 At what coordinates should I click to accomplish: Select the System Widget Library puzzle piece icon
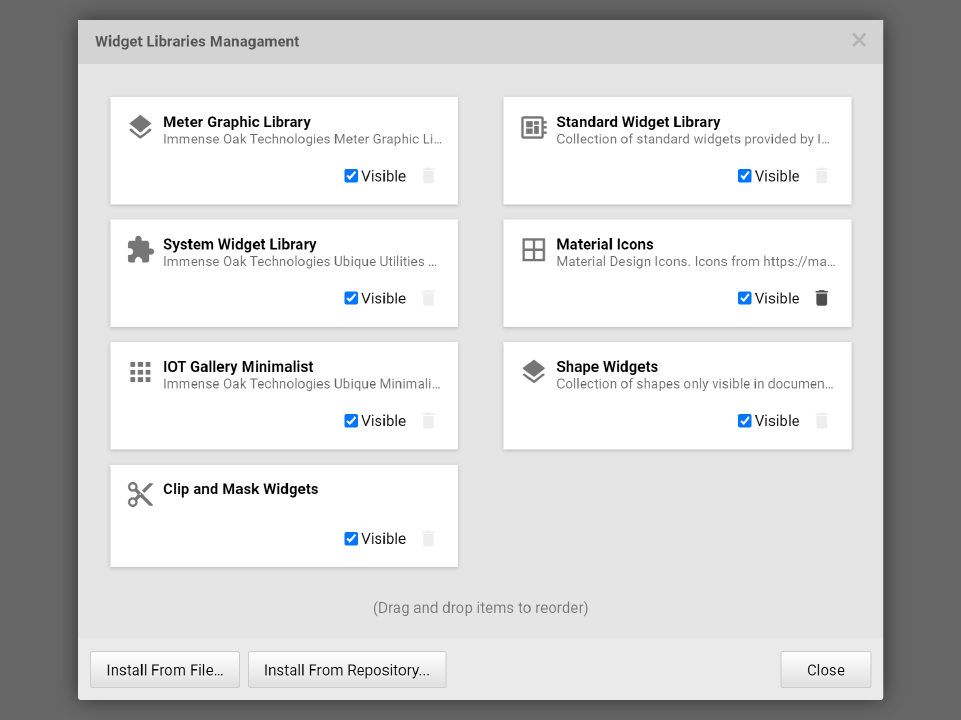(139, 249)
